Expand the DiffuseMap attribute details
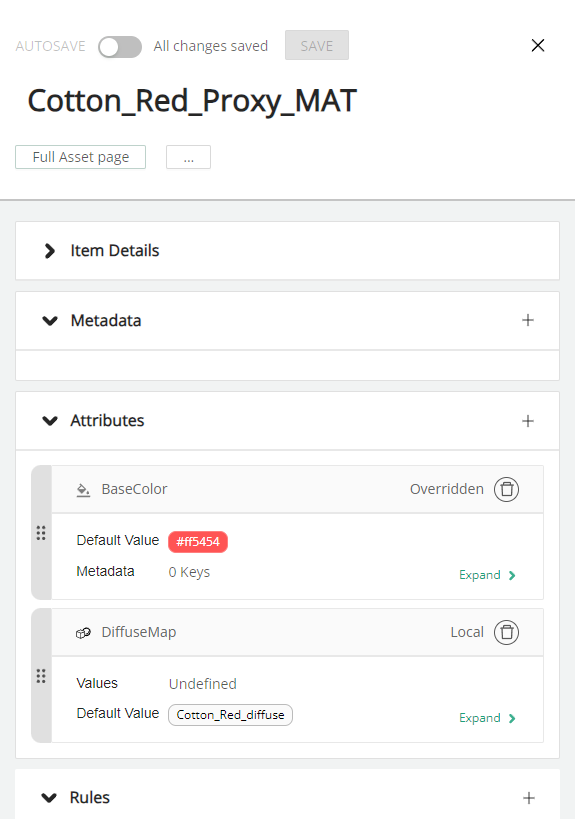This screenshot has height=819, width=575. (487, 718)
